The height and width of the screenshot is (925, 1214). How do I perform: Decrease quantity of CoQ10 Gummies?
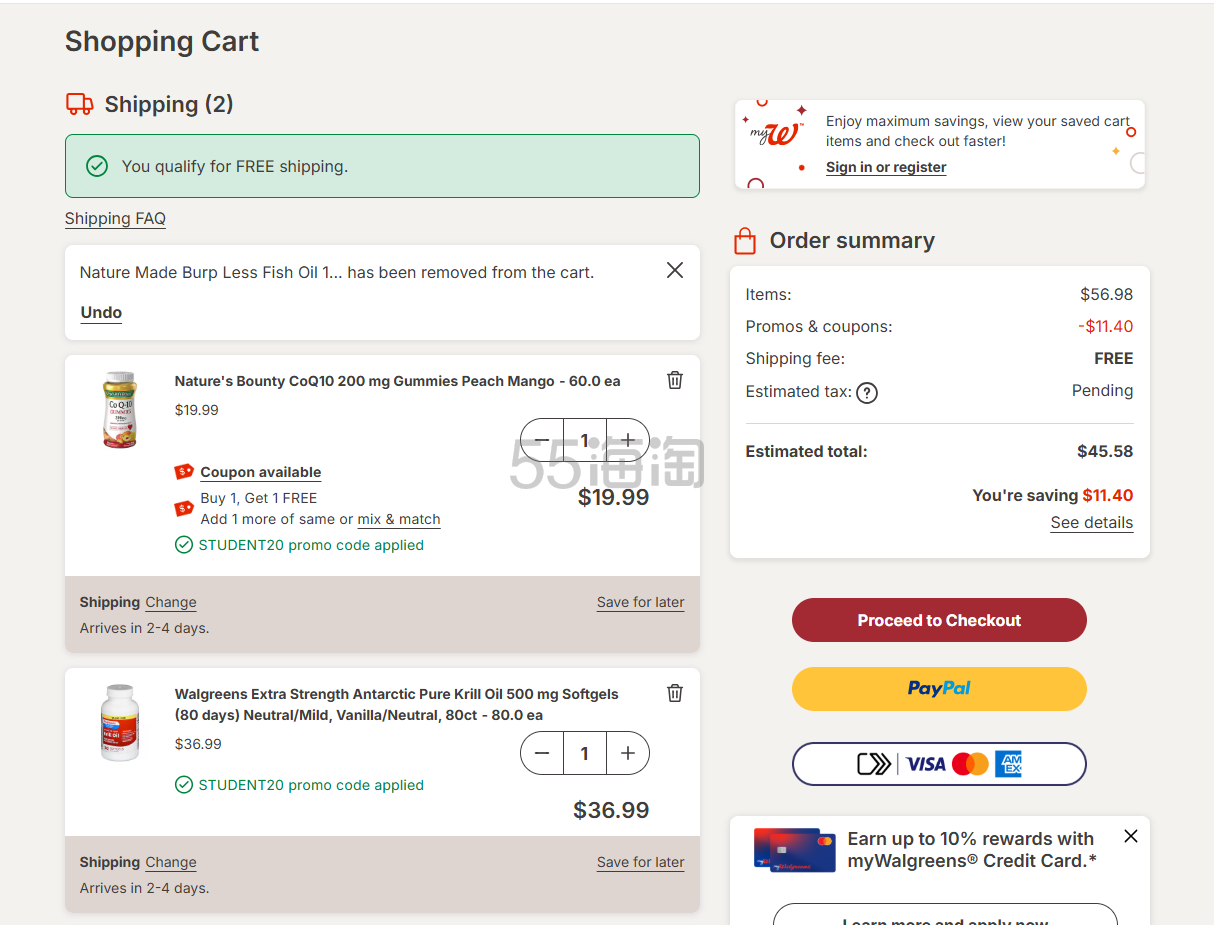pos(542,440)
